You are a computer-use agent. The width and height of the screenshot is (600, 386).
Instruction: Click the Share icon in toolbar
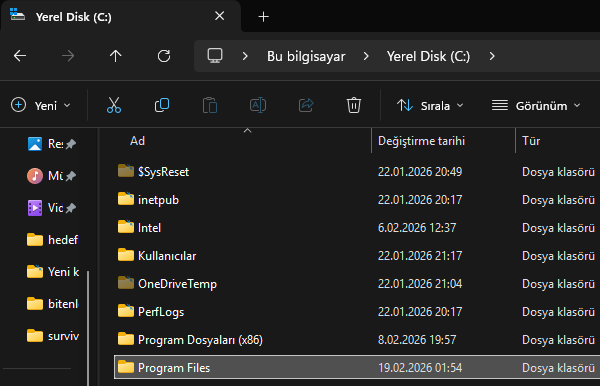tap(306, 105)
